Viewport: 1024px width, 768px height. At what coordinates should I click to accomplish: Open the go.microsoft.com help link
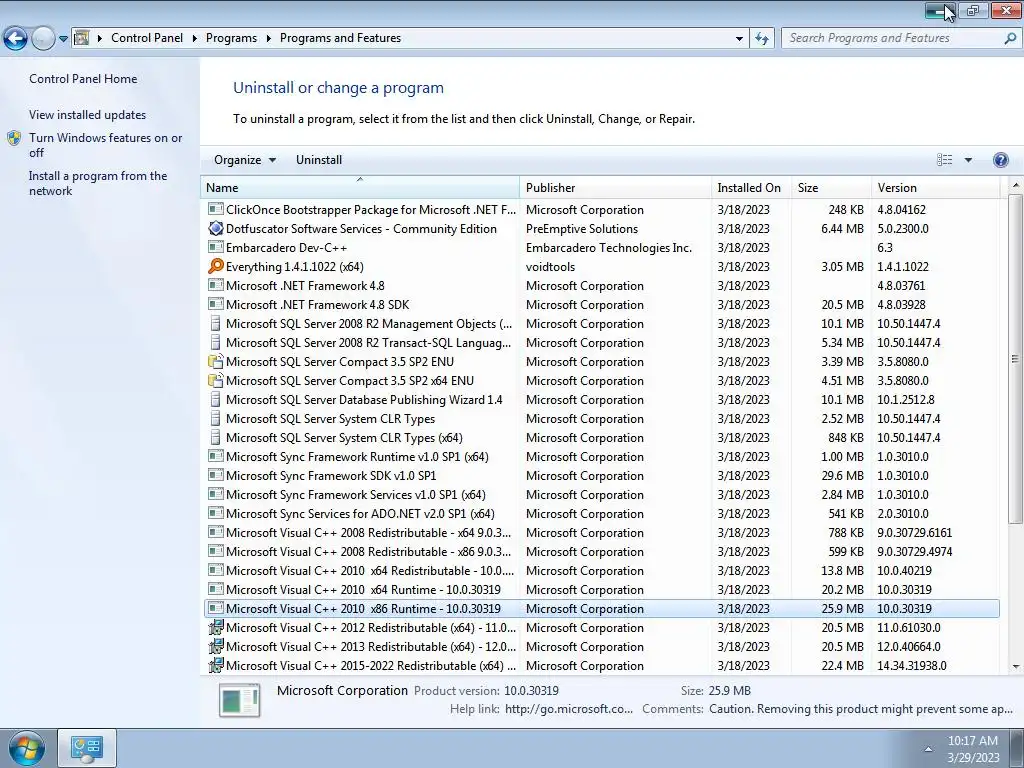click(569, 709)
